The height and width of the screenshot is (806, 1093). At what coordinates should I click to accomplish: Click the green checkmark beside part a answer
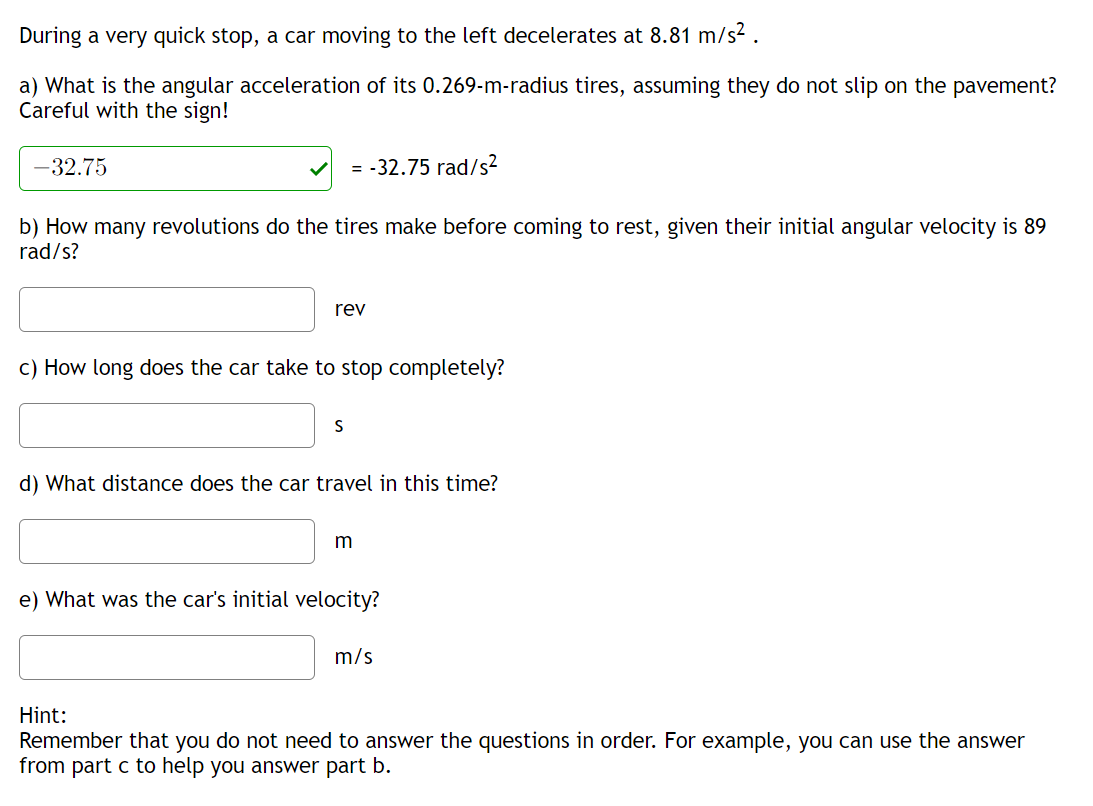[316, 168]
